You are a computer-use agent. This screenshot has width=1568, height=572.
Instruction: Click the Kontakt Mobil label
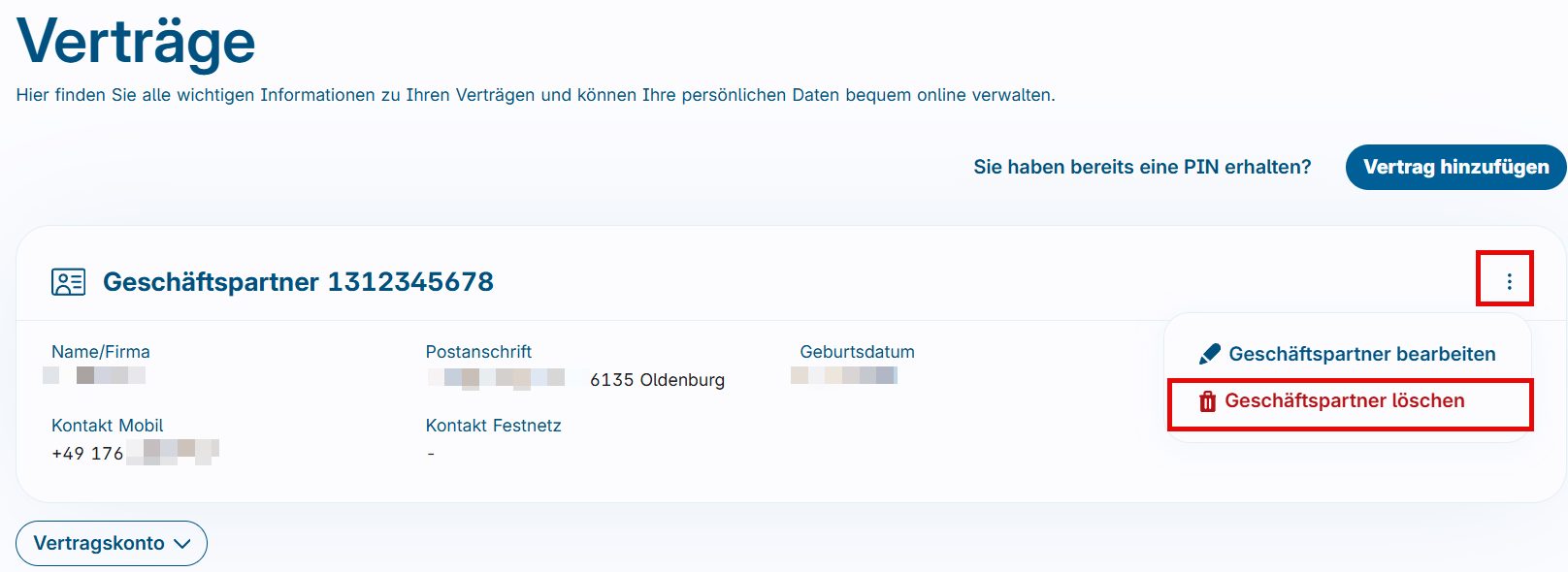pos(107,426)
